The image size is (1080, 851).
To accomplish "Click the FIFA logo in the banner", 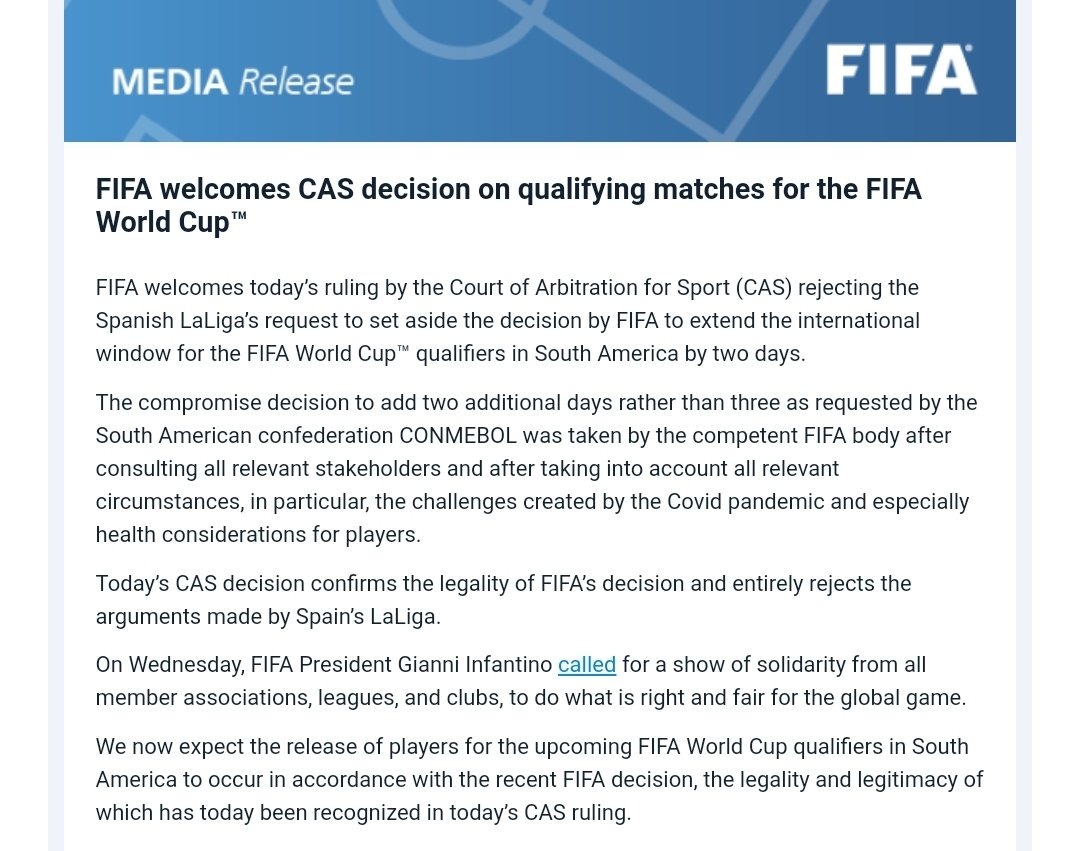I will point(901,70).
